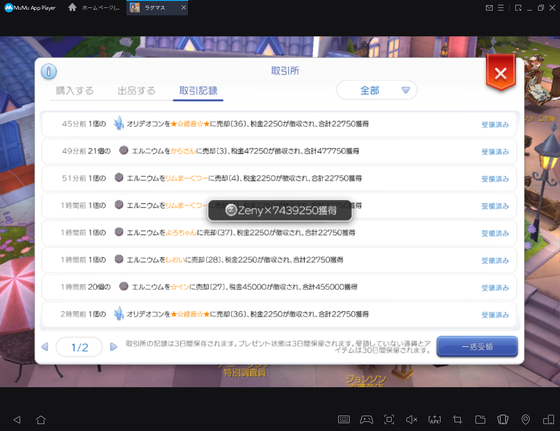Click the オリデオコン crystal icon in the 45分前 row
The height and width of the screenshot is (431, 560).
tap(119, 123)
